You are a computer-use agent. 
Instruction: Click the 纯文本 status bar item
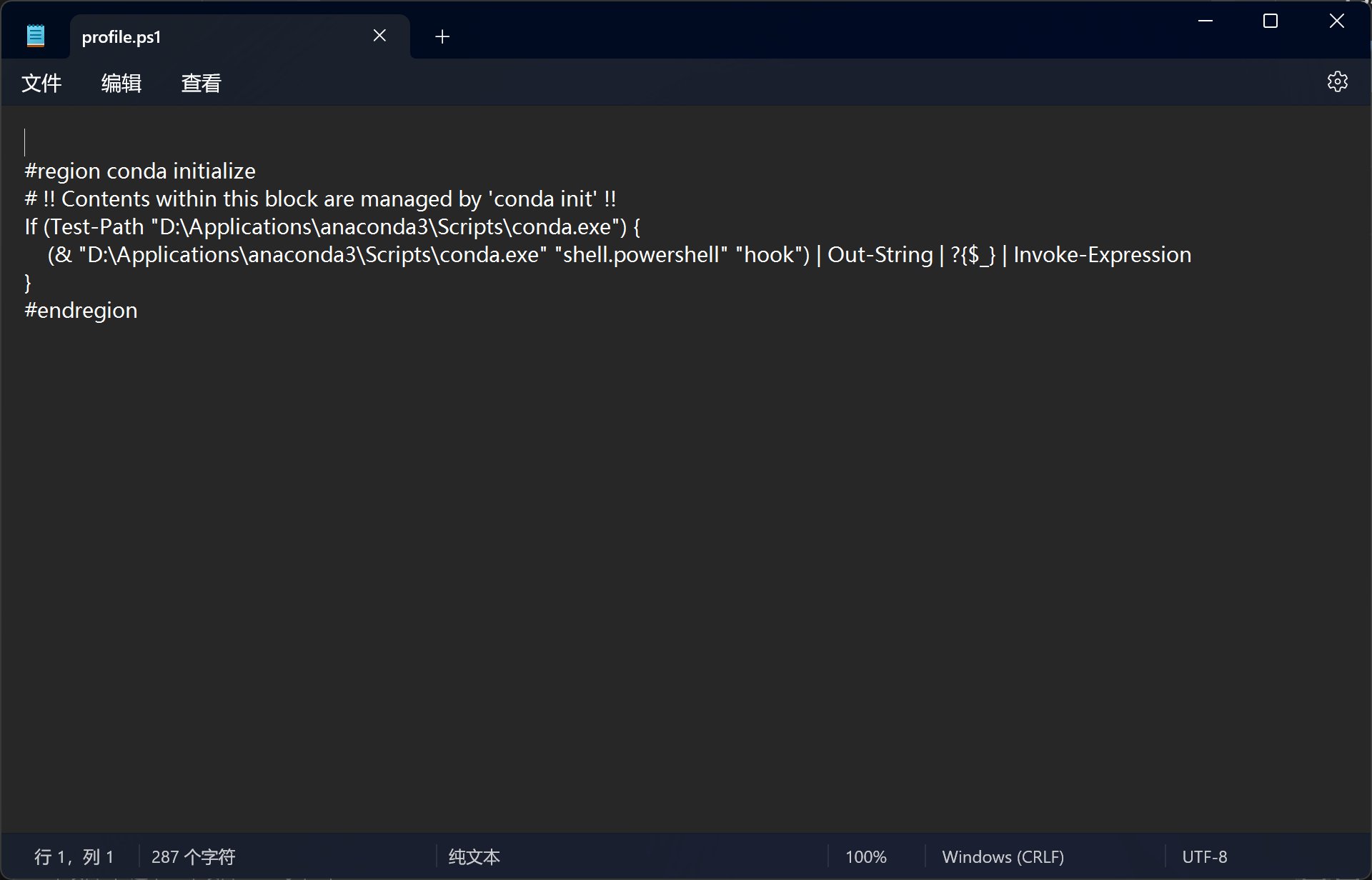point(474,856)
